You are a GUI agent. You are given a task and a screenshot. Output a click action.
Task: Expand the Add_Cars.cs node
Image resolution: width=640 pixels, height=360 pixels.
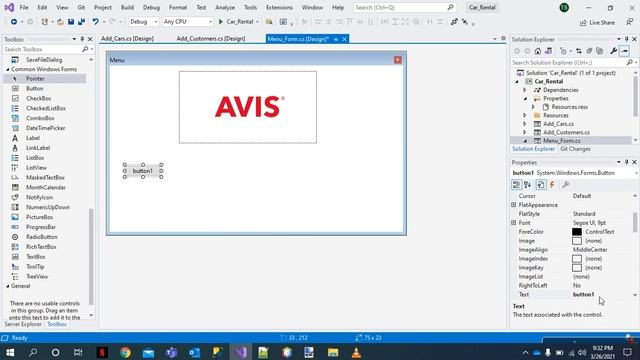[x=525, y=124]
